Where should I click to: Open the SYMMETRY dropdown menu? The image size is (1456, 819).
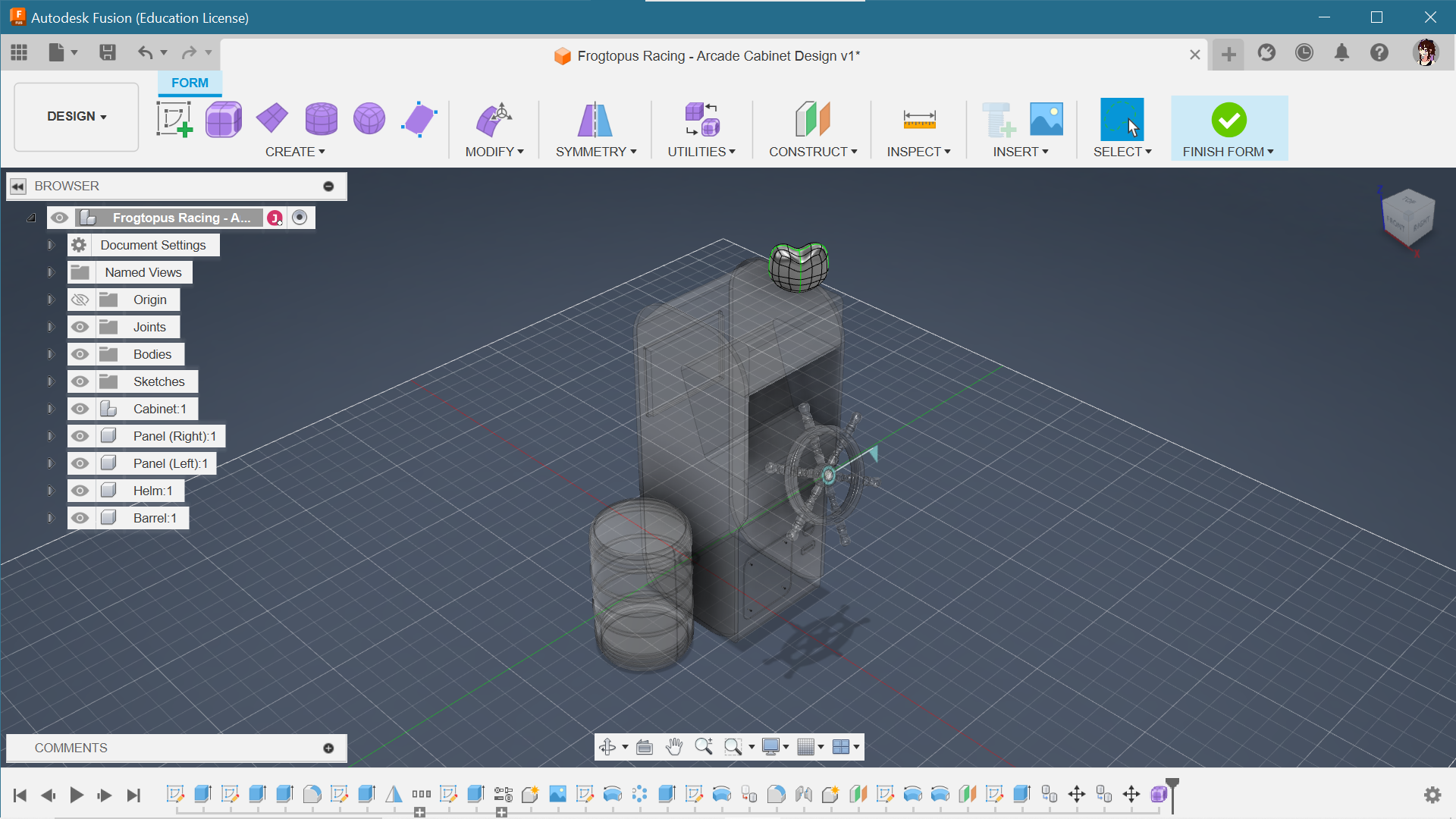596,152
